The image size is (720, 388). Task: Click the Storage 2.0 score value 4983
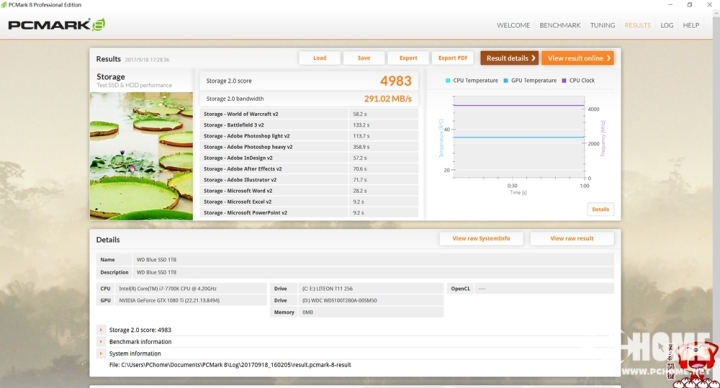395,81
